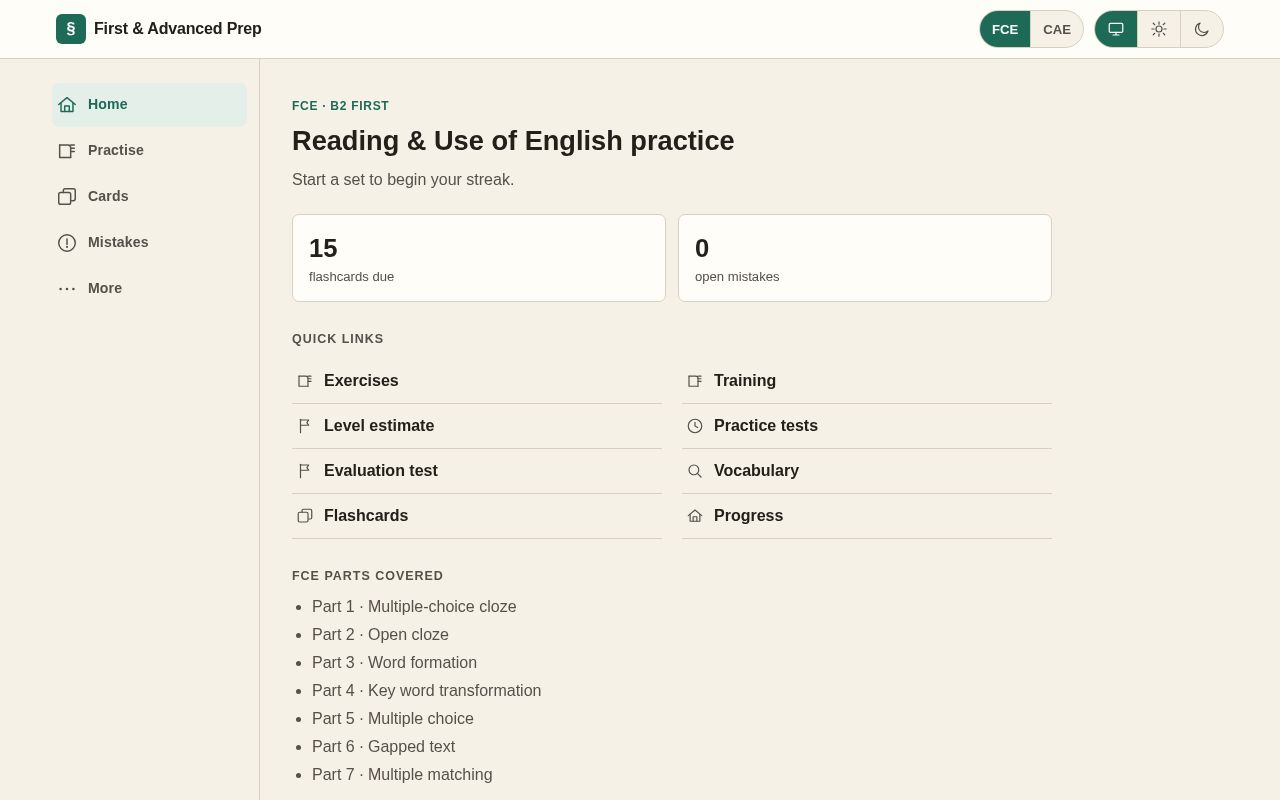Switch to the CAE exam level
This screenshot has height=800, width=1280.
pyautogui.click(x=1057, y=29)
